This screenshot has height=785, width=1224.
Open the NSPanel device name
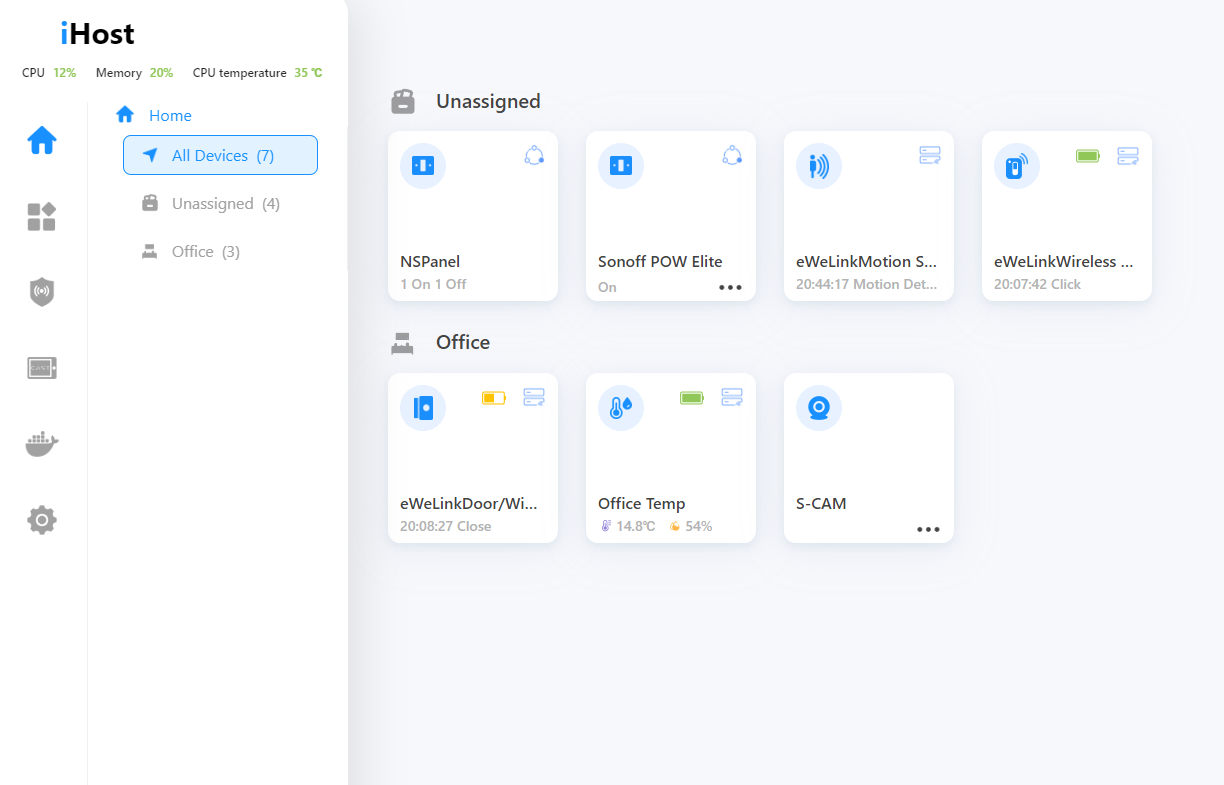(430, 261)
